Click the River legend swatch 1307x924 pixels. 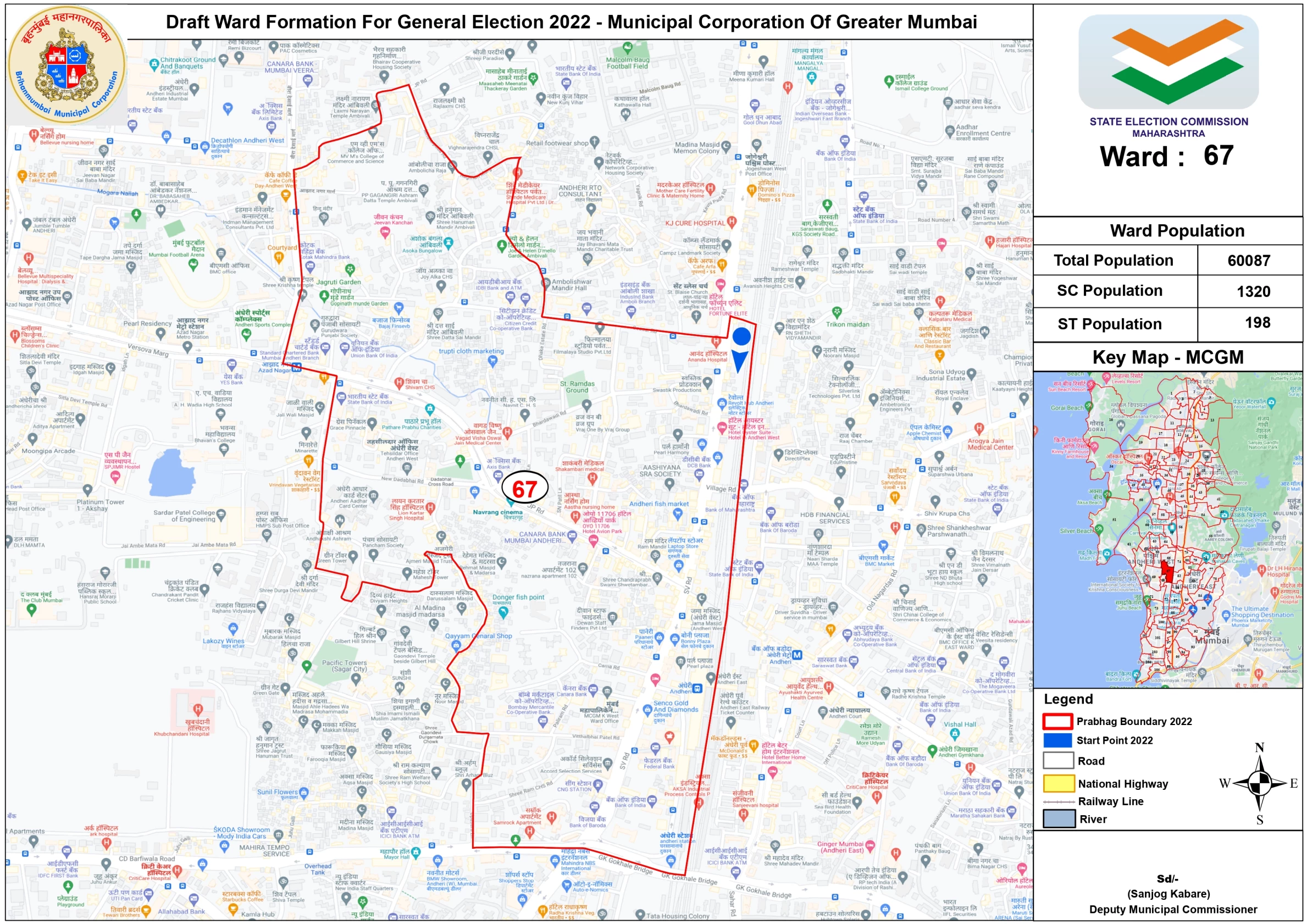(x=1059, y=818)
